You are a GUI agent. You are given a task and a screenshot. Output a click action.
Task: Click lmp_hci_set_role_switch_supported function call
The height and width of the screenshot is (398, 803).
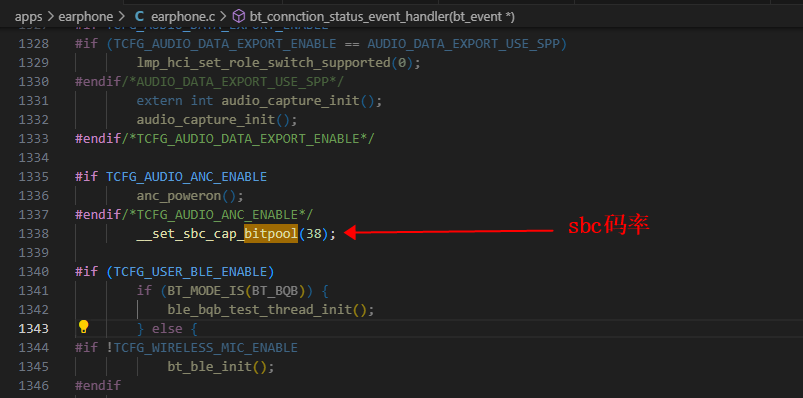tap(263, 62)
